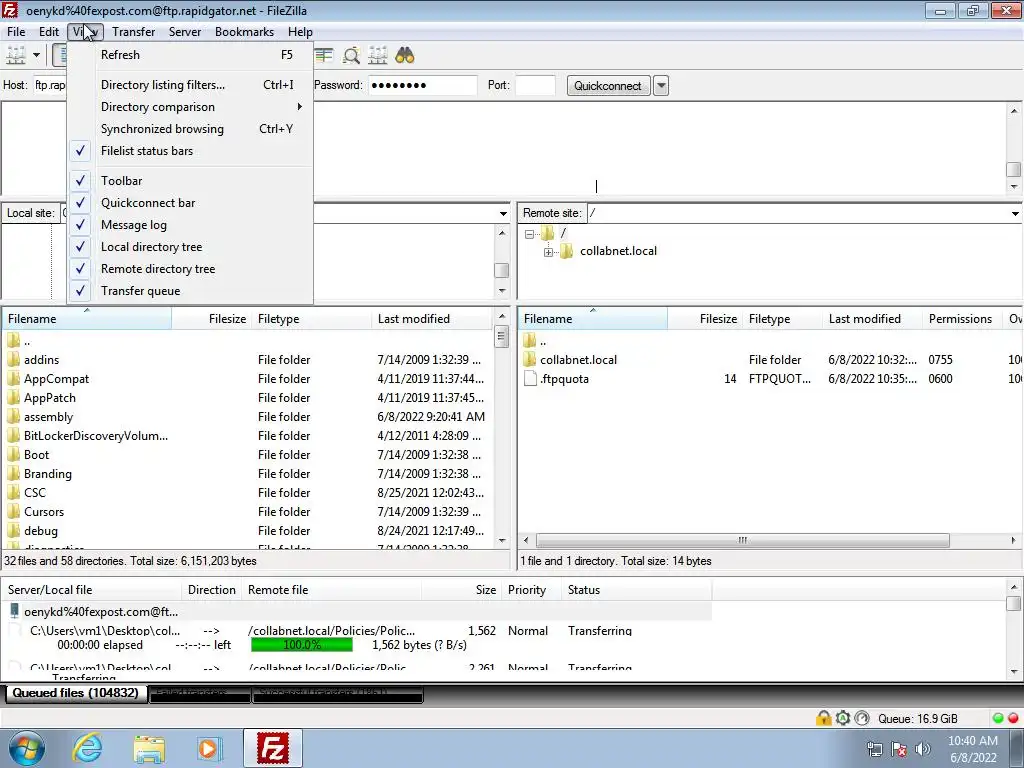Click the 100.0% transfer progress bar
This screenshot has width=1024, height=768.
[302, 645]
